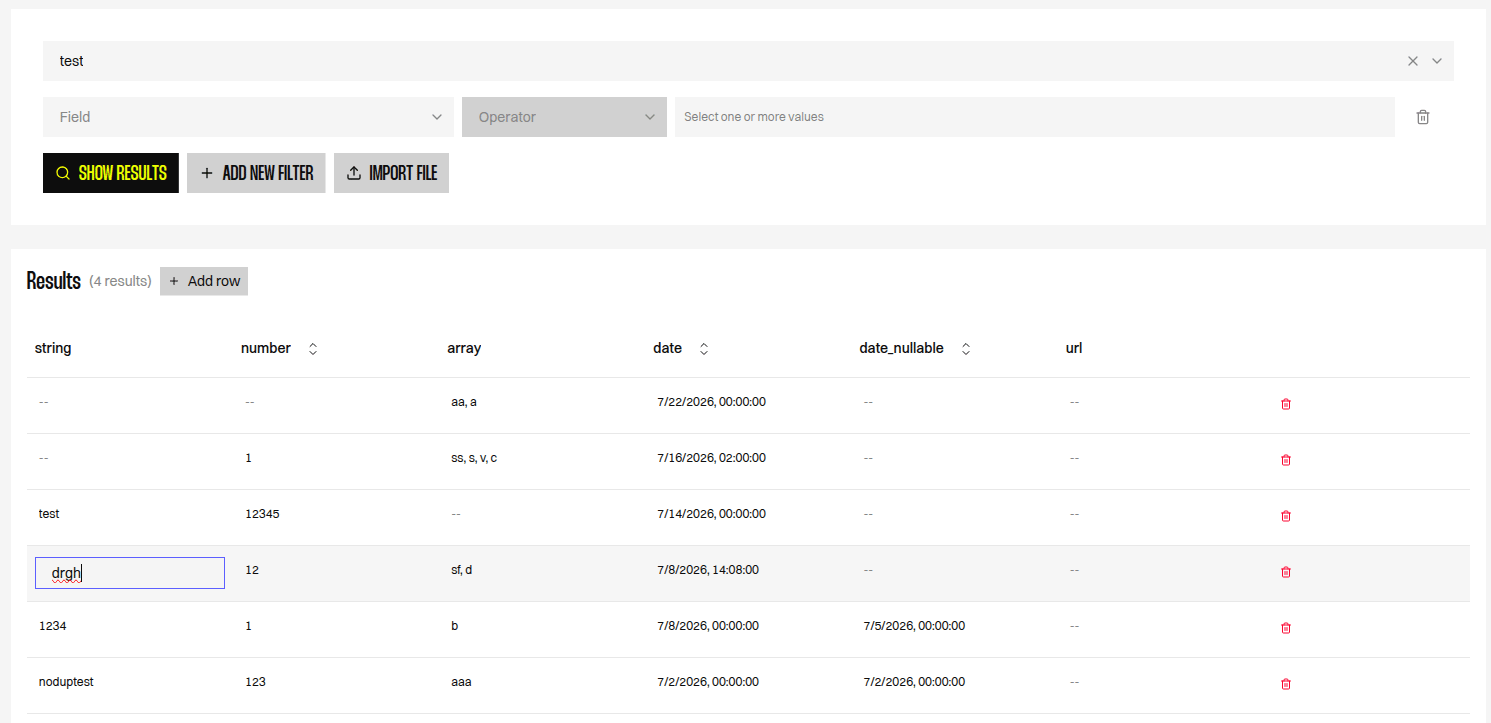Click the 'noduptest' string cell

66,681
